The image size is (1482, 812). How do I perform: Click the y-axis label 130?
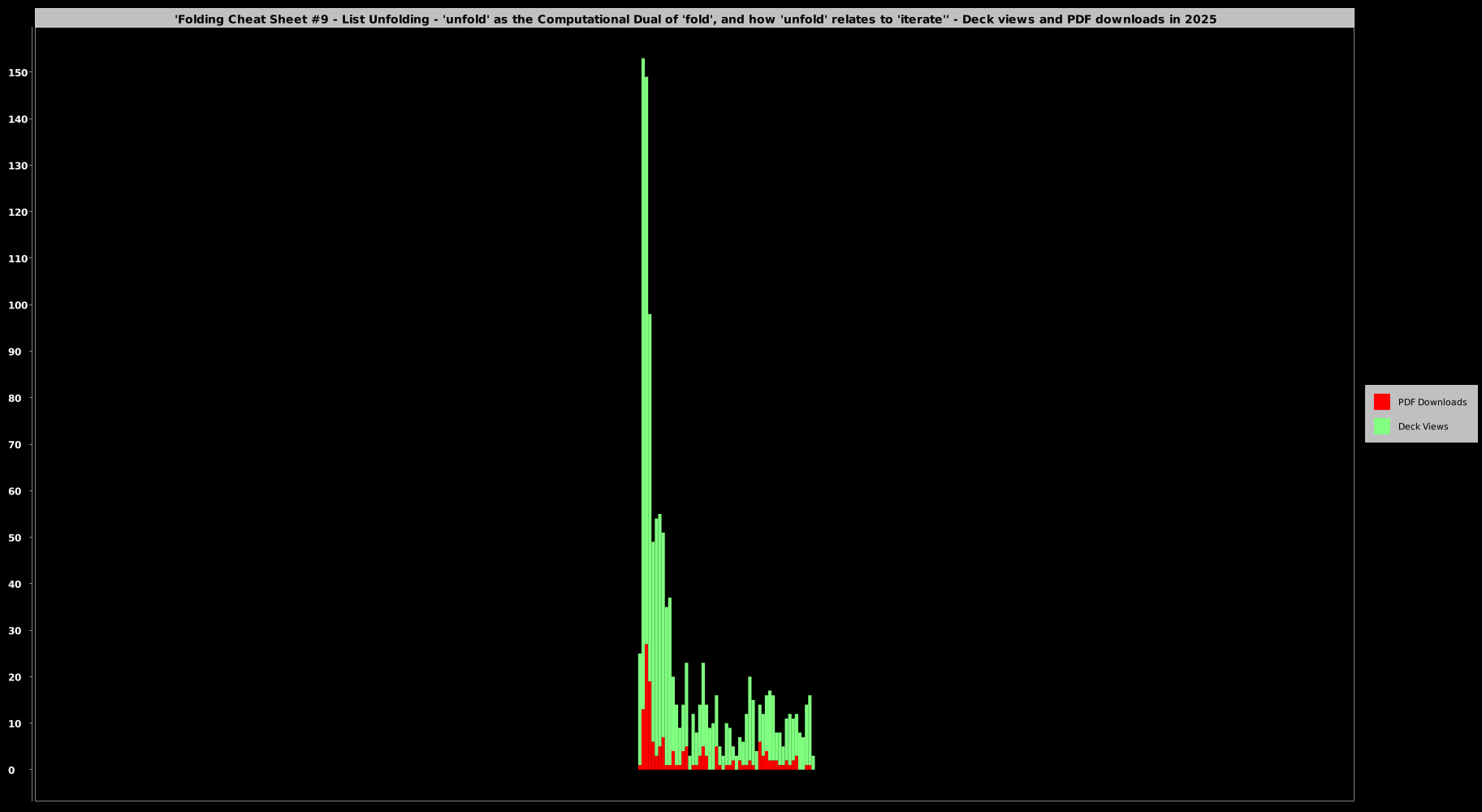(18, 166)
